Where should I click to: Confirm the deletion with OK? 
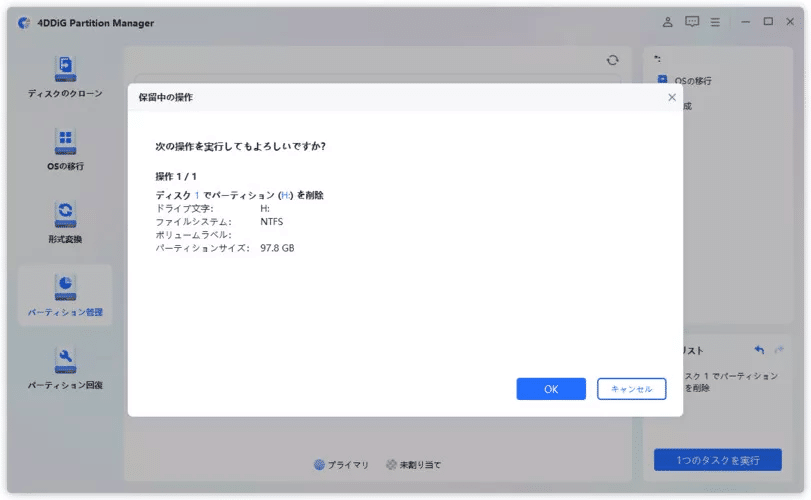[x=551, y=389]
